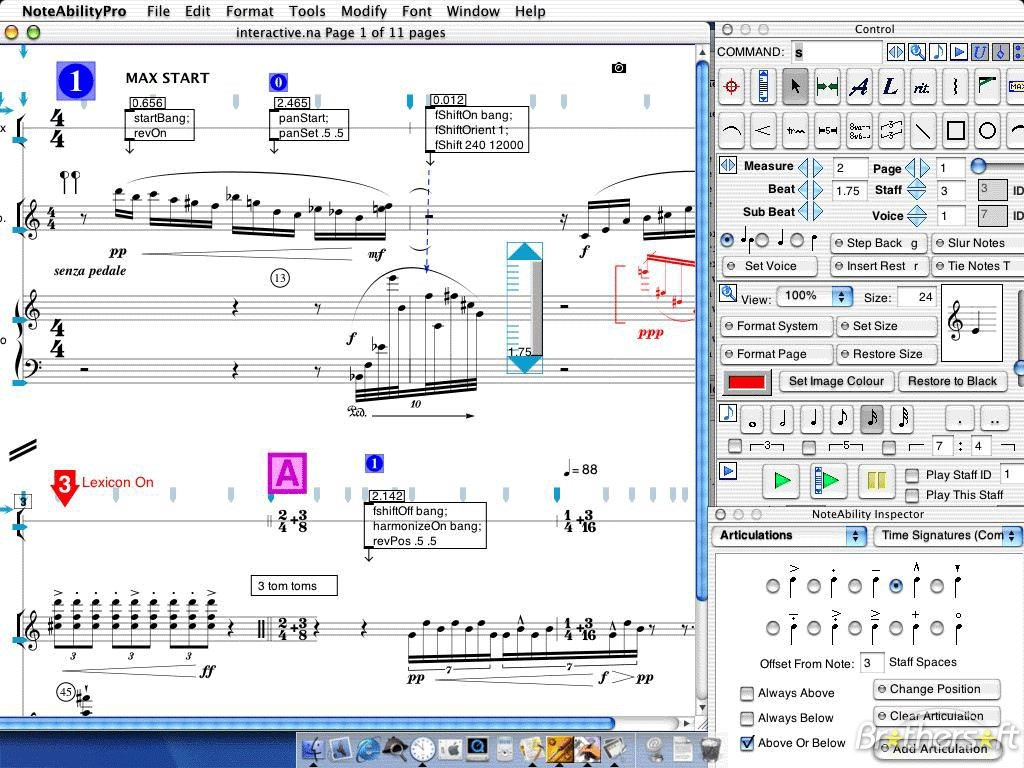Uncheck the Above Or Below checkbox
1024x768 pixels.
tap(747, 743)
